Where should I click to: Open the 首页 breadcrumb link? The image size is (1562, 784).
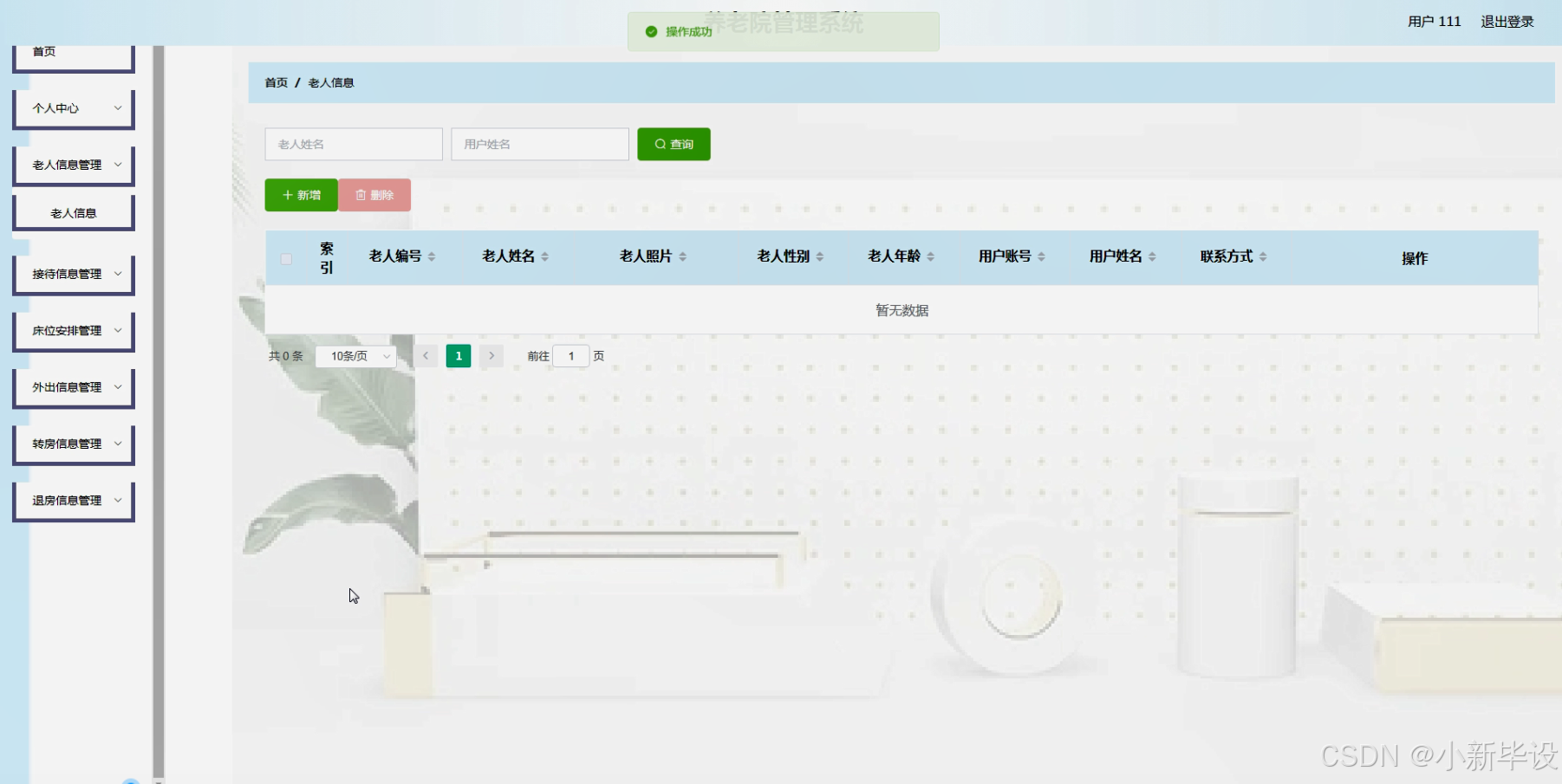[276, 82]
